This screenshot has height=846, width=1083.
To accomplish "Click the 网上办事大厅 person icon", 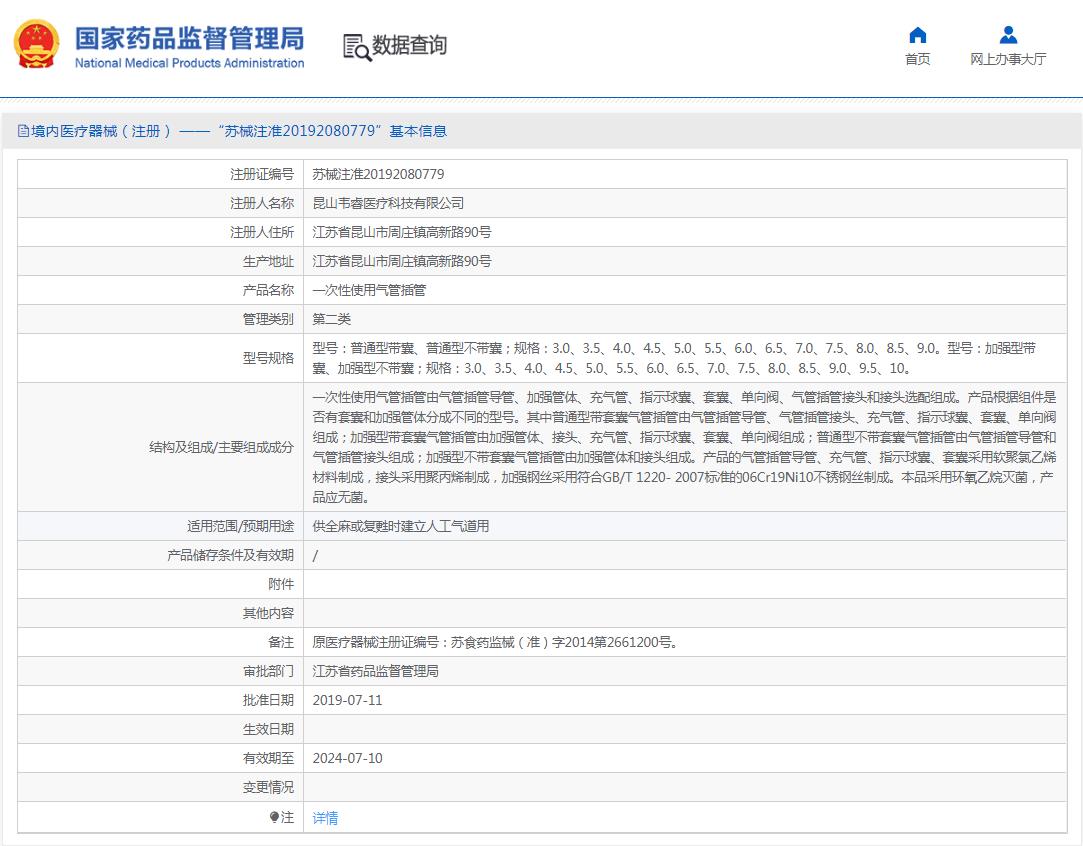I will tap(1008, 36).
